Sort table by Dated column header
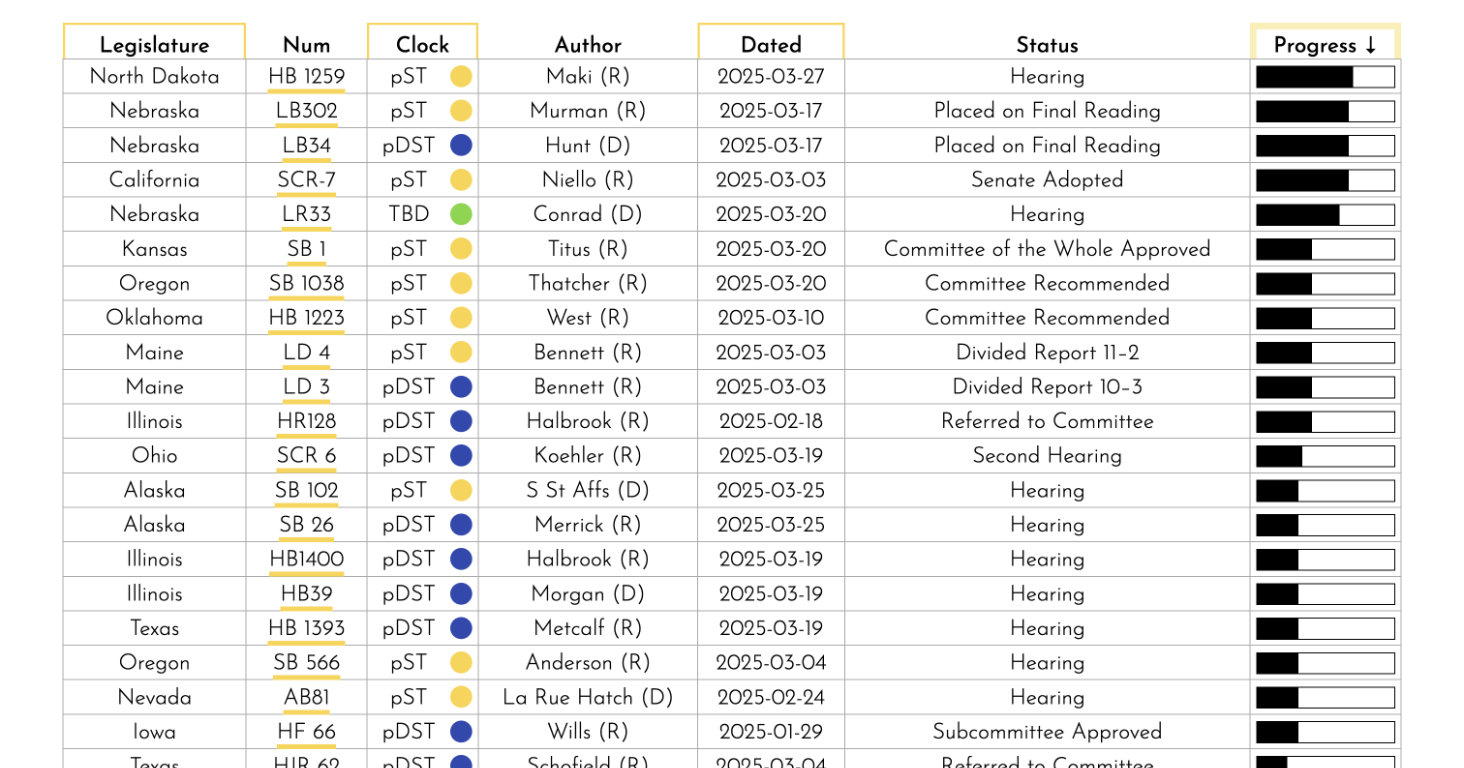This screenshot has width=1464, height=768. (x=771, y=45)
